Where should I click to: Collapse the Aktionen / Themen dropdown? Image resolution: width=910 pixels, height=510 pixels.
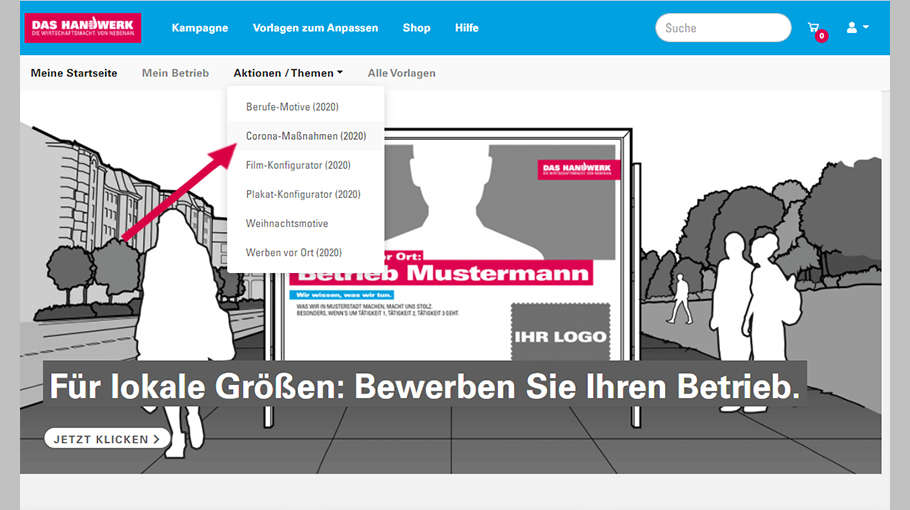[288, 73]
